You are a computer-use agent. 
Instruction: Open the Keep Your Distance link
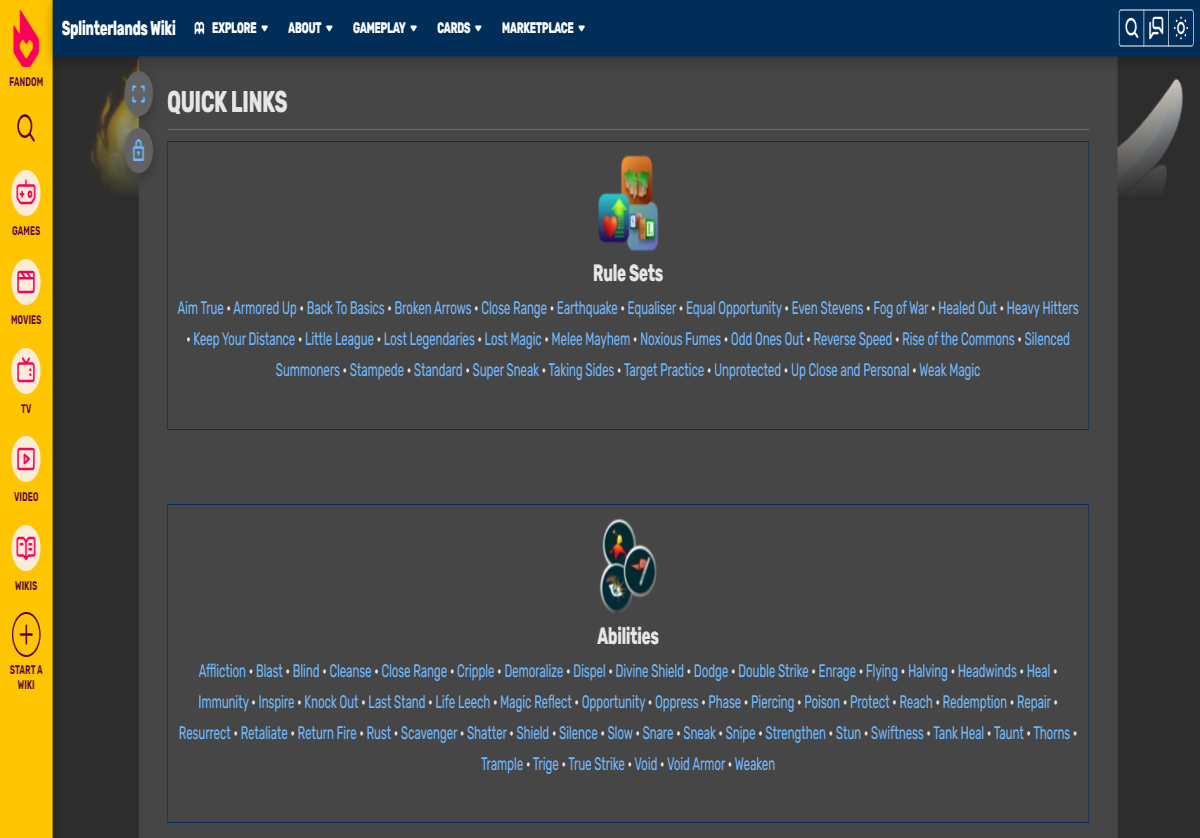point(244,339)
